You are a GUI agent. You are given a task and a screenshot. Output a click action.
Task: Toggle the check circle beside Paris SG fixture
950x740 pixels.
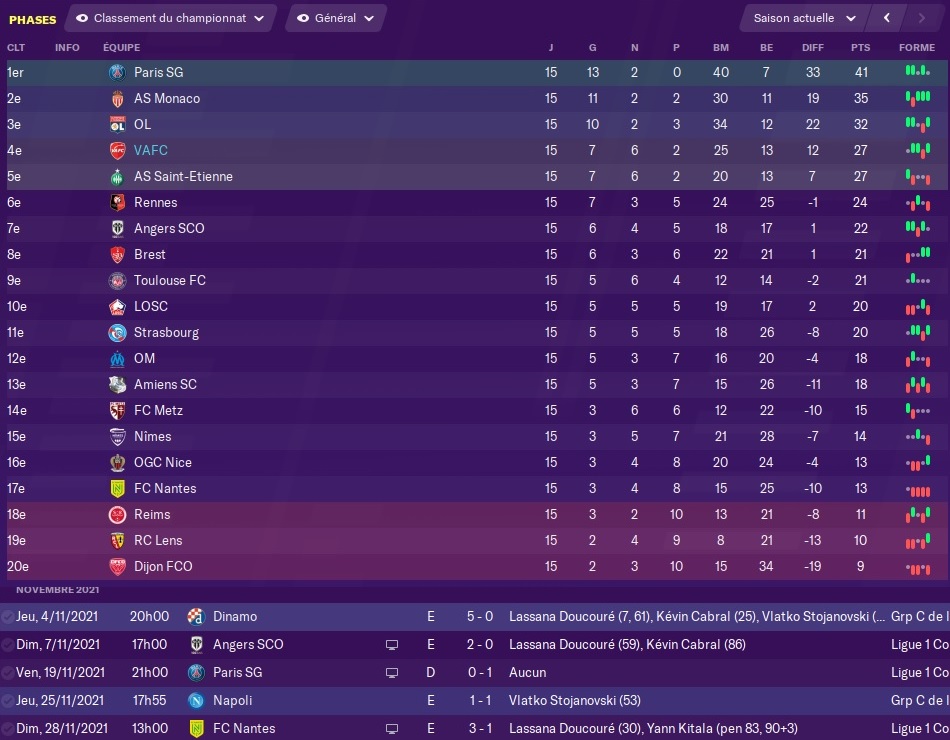[8, 672]
